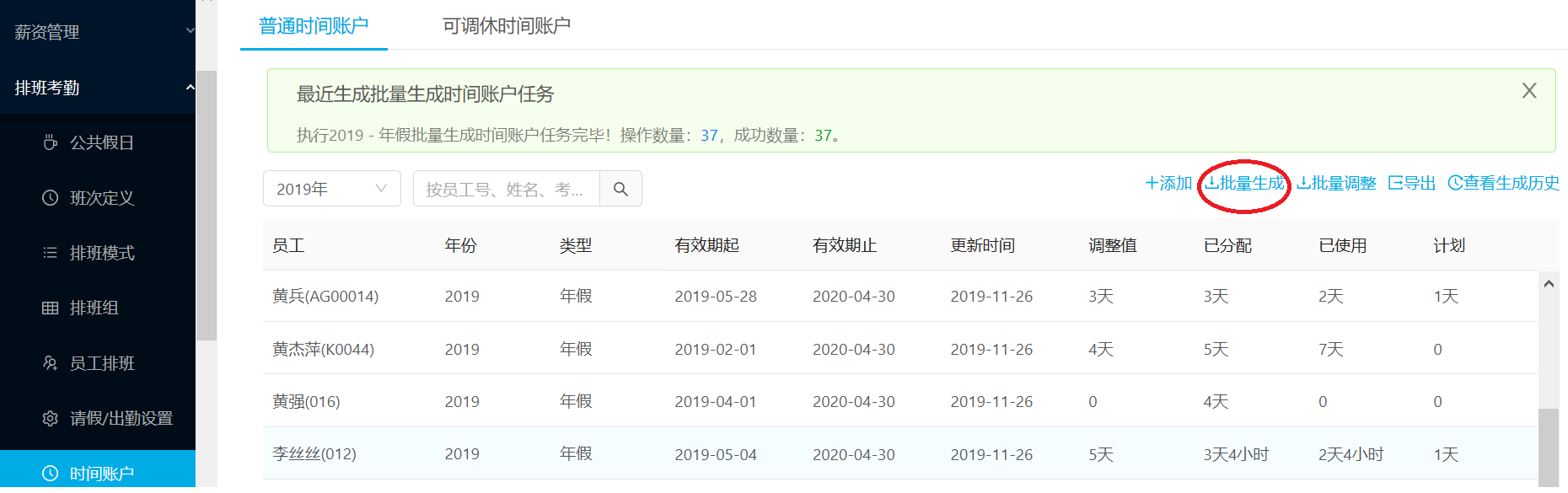Click 批量调整 action link
Screen dimensions: 1568x493
click(x=1336, y=183)
